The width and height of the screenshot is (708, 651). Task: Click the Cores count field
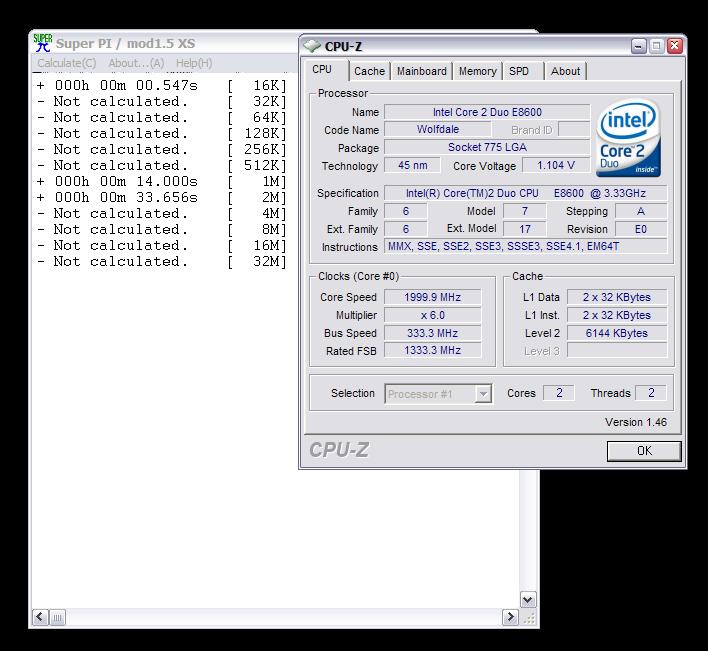559,393
